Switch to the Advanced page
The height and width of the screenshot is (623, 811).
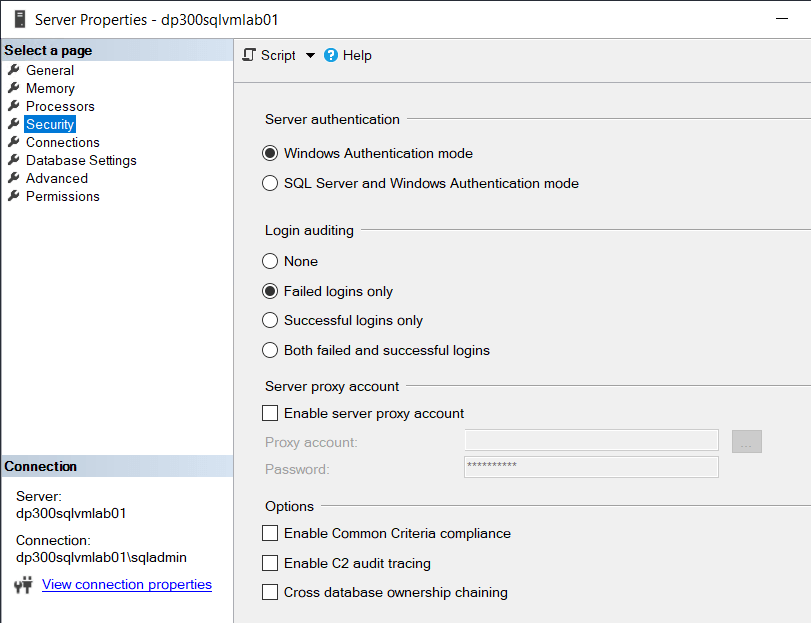[56, 178]
